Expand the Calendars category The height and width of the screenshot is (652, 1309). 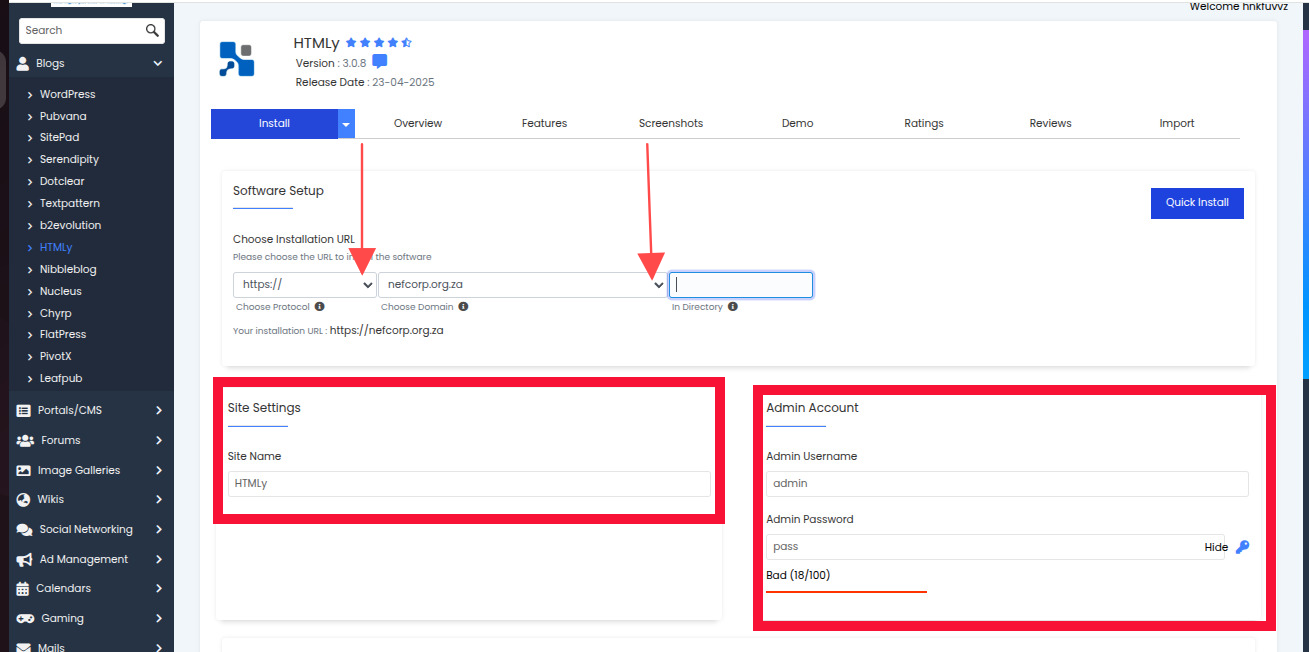159,588
